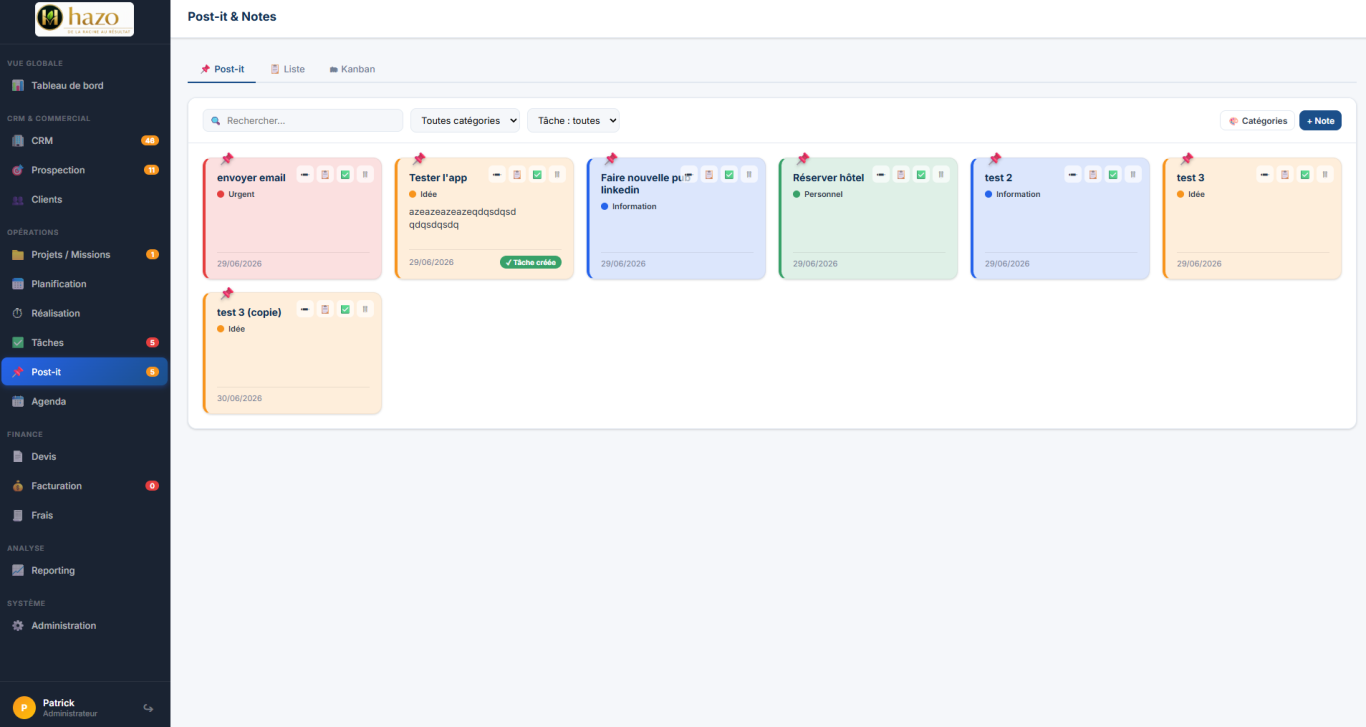The height and width of the screenshot is (727, 1366).
Task: Open Facturation in the sidebar
Action: [85, 486]
